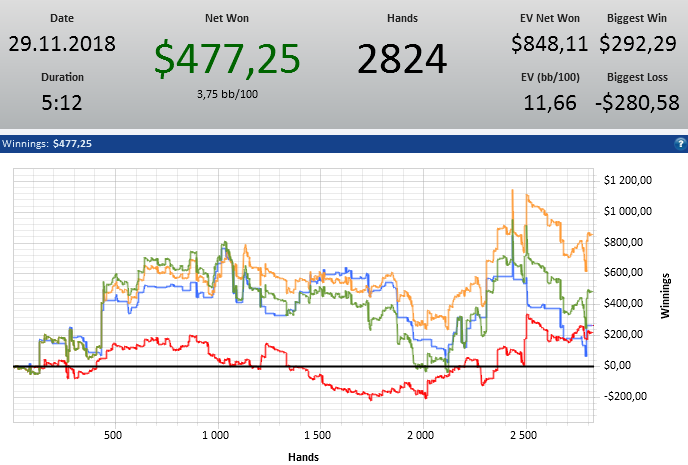The image size is (688, 465).
Task: Click the vertical Winnings y-axis title
Action: 666,296
